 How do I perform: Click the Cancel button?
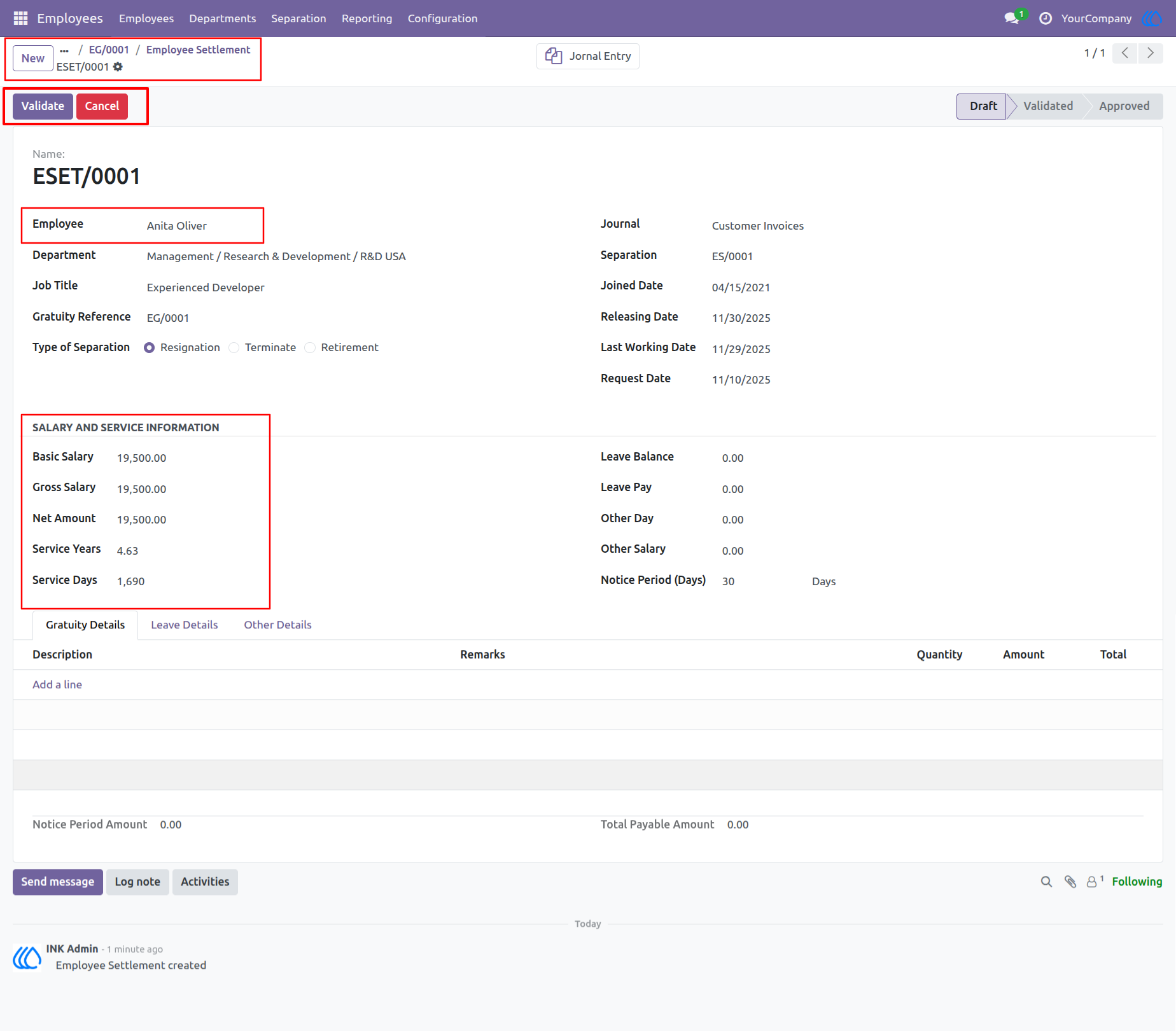pos(102,106)
